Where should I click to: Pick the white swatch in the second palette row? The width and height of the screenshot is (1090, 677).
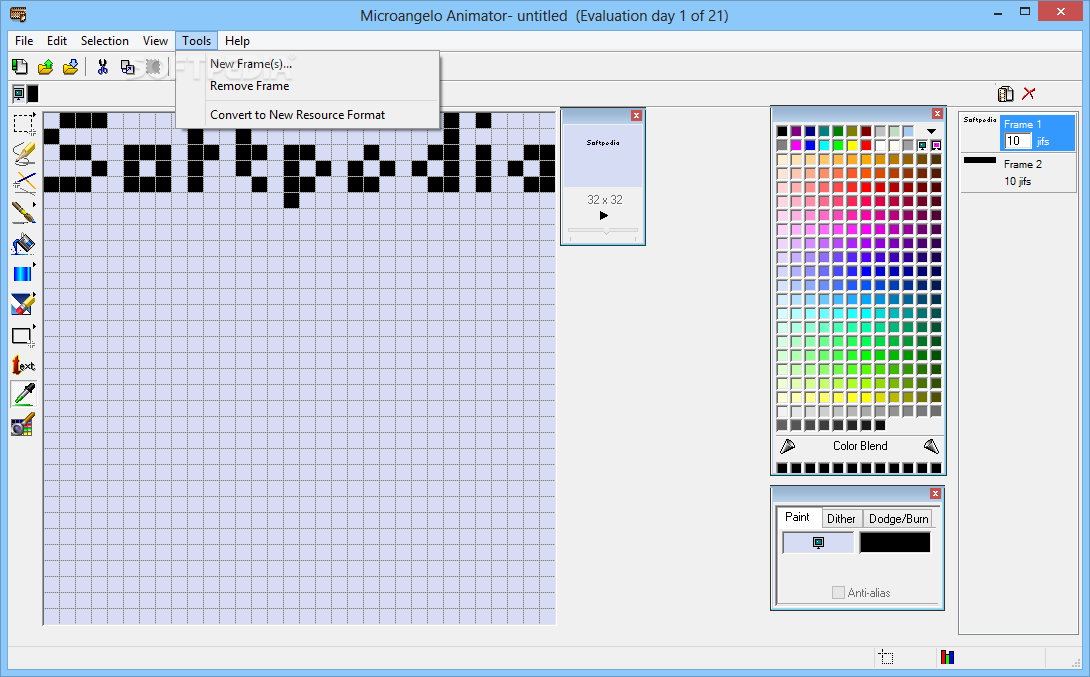click(880, 145)
